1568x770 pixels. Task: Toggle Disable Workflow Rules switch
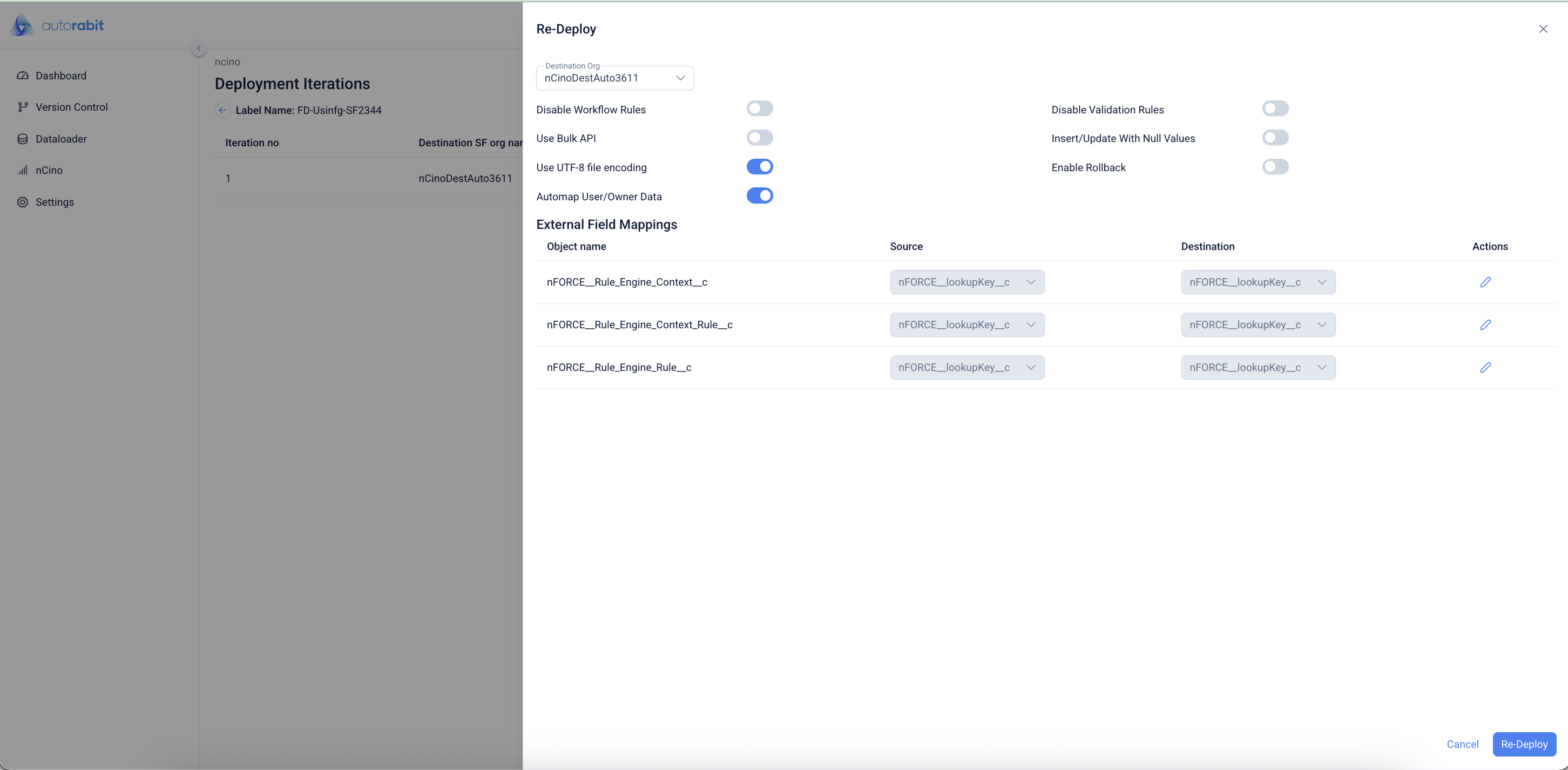[760, 109]
